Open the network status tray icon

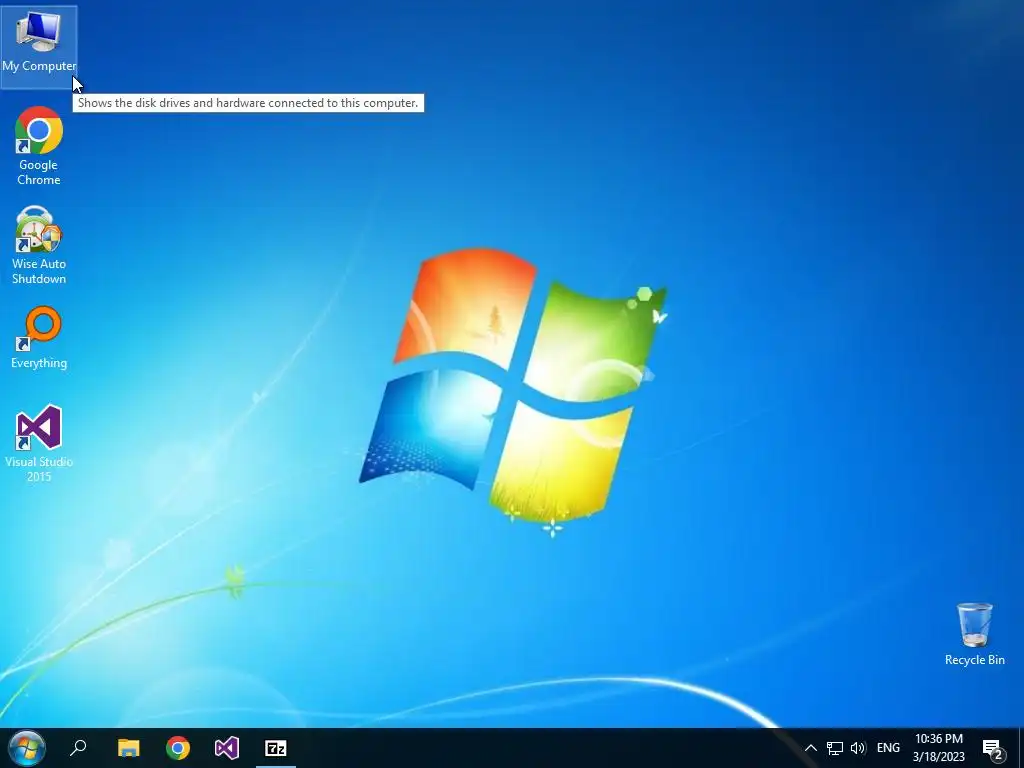[x=835, y=748]
